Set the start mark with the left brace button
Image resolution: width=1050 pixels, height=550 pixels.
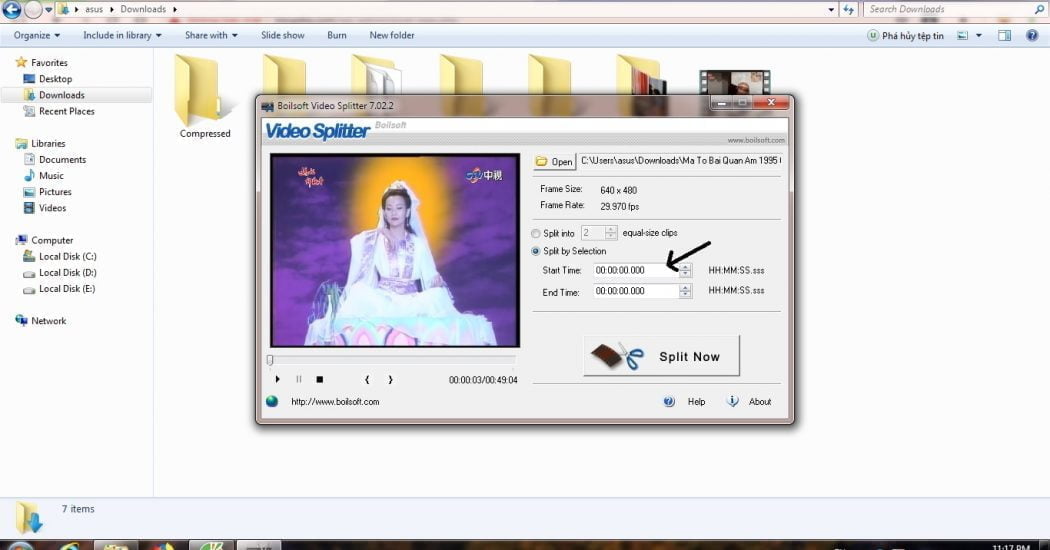pos(367,379)
